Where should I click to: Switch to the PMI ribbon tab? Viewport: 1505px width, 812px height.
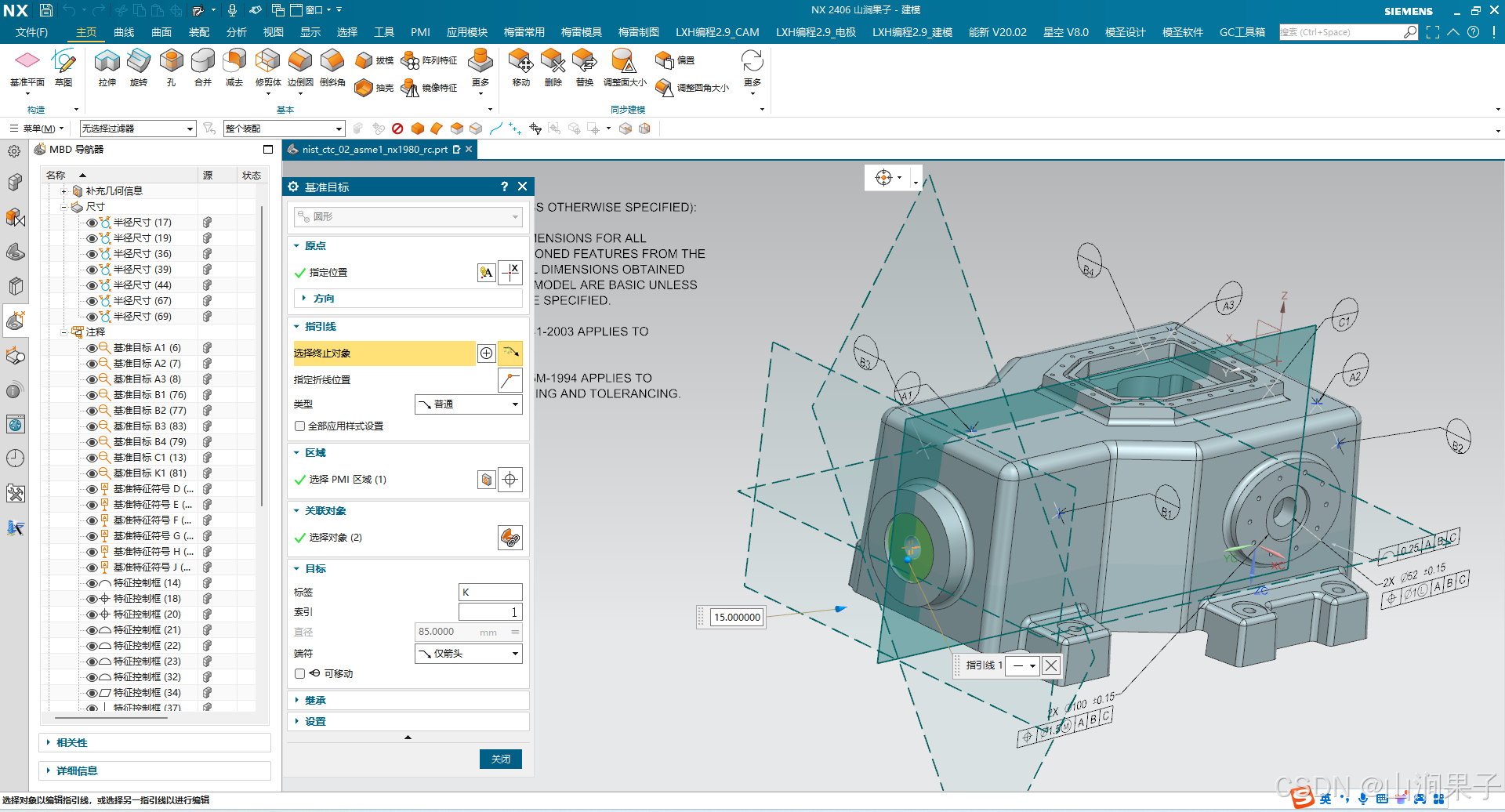click(420, 32)
